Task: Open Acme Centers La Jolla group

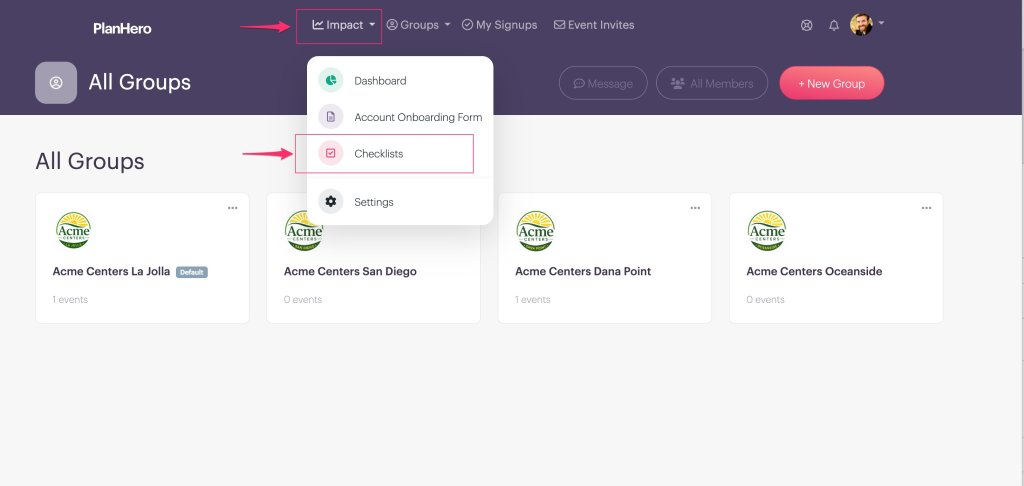Action: (111, 271)
